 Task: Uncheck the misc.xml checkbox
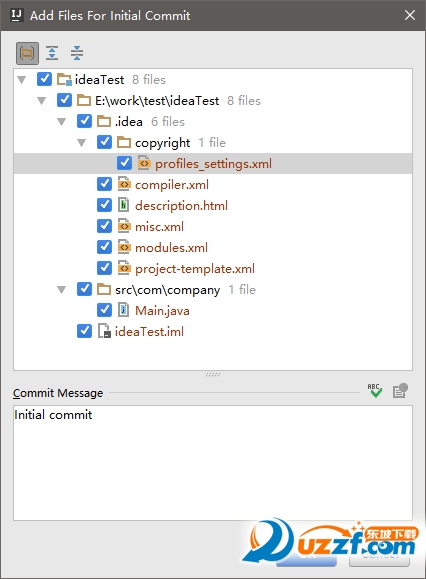104,226
